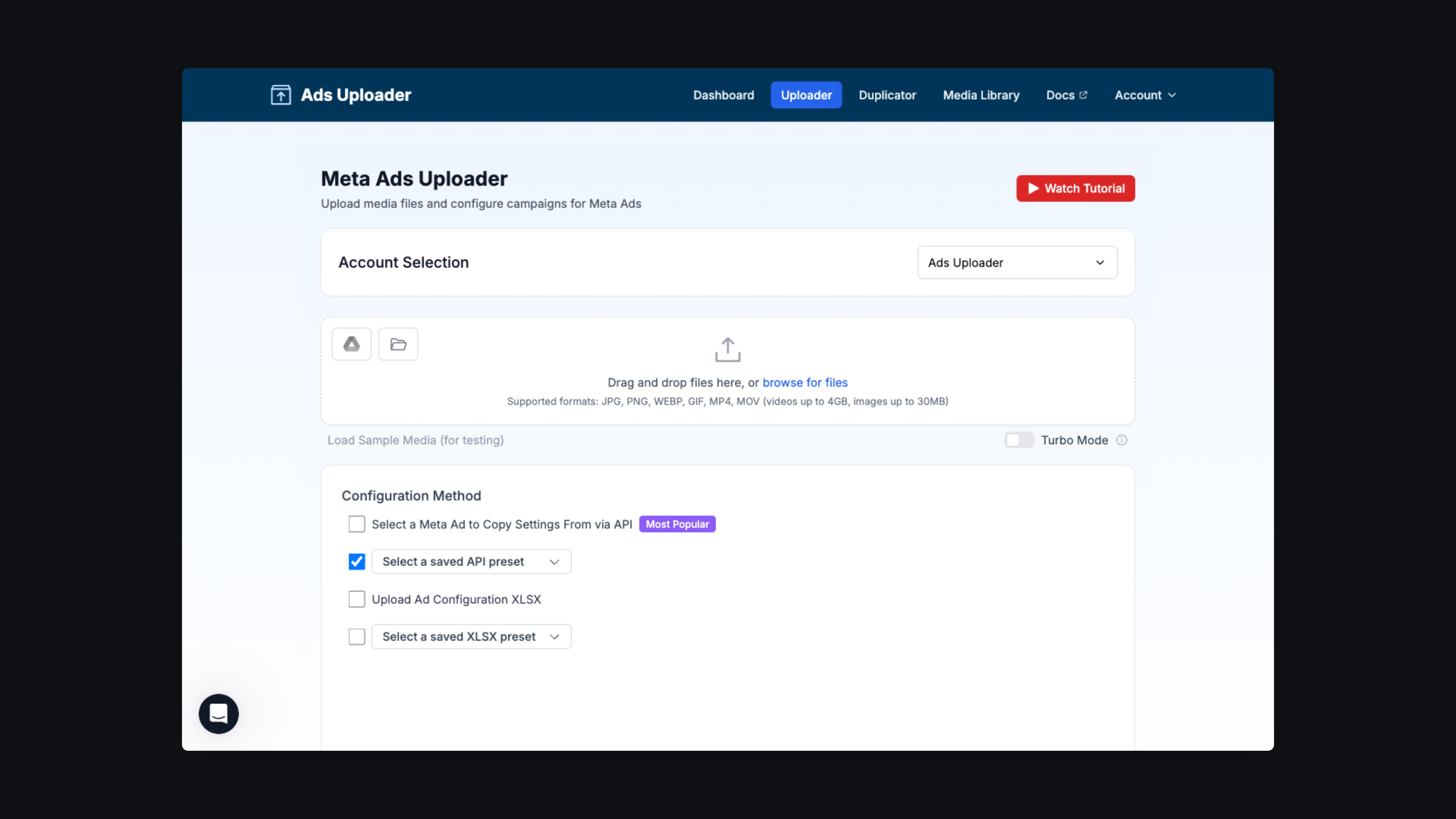Tick the saved XLSX preset checkbox
This screenshot has height=819, width=1456.
pos(357,637)
